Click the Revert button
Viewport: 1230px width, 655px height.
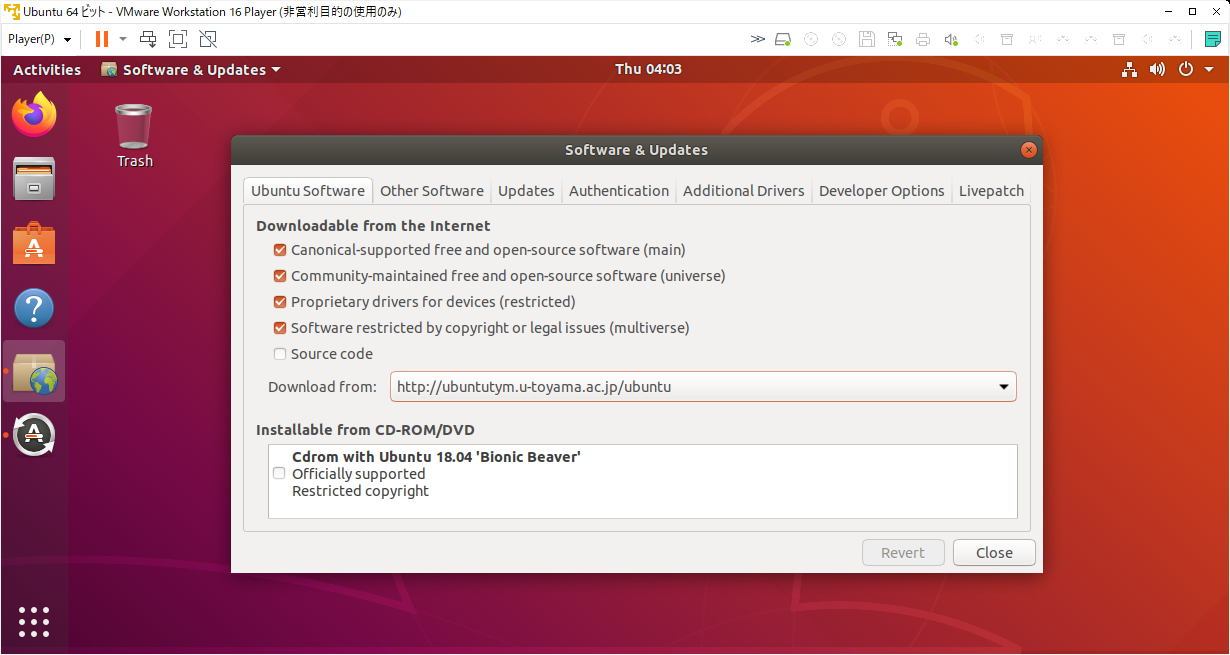click(x=903, y=553)
